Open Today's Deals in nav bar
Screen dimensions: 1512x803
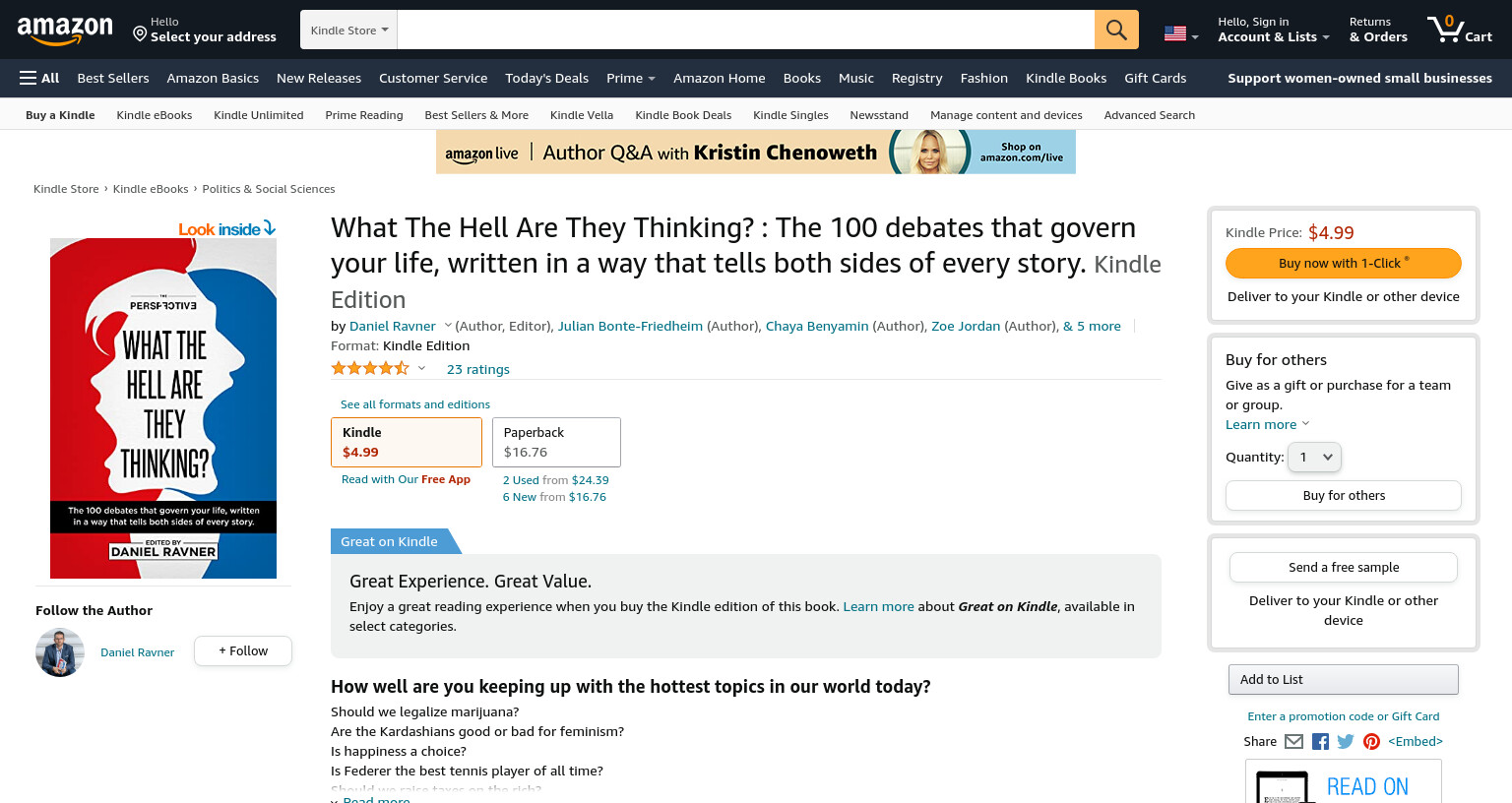click(x=546, y=78)
